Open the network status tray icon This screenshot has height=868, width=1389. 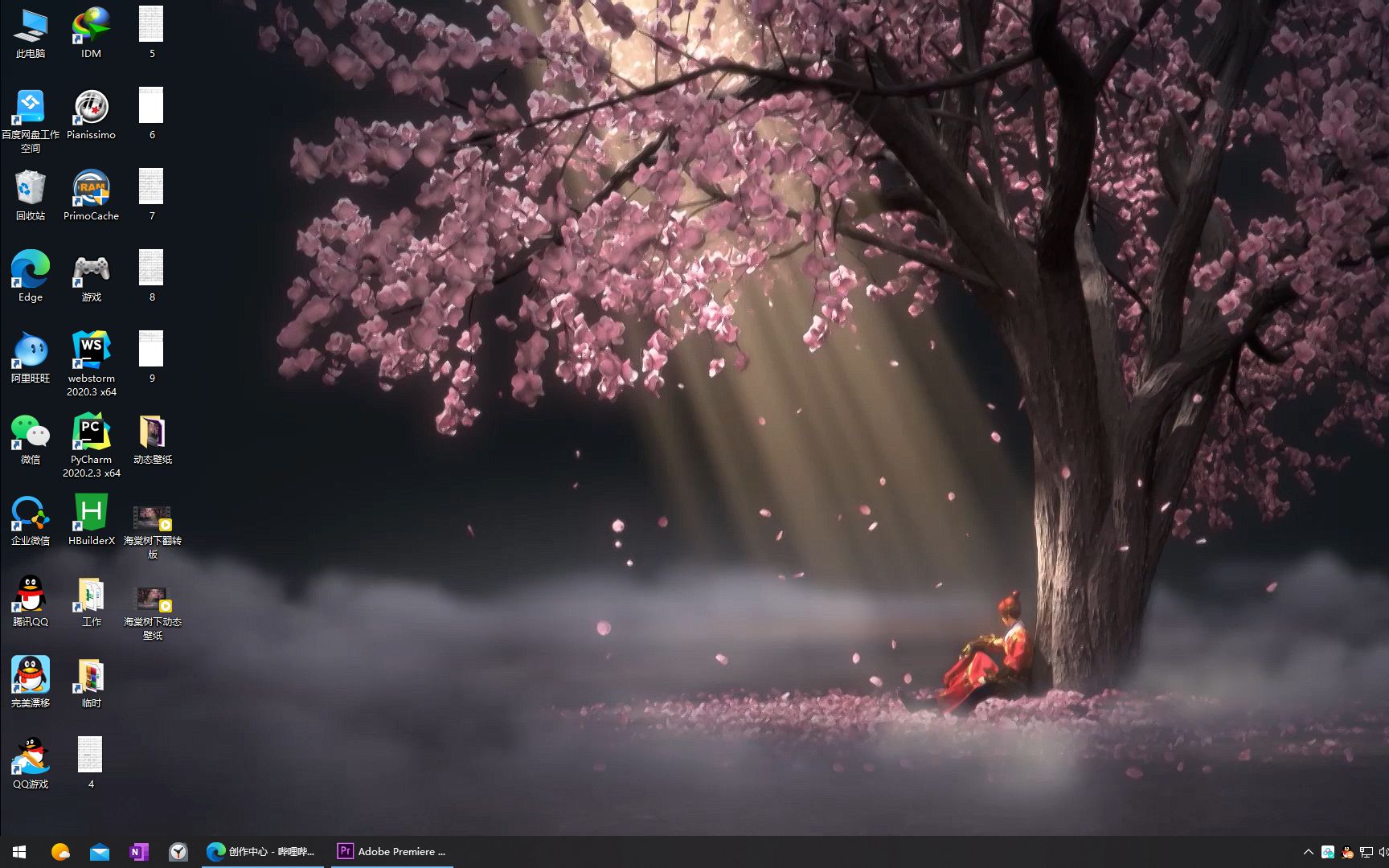tap(1366, 852)
